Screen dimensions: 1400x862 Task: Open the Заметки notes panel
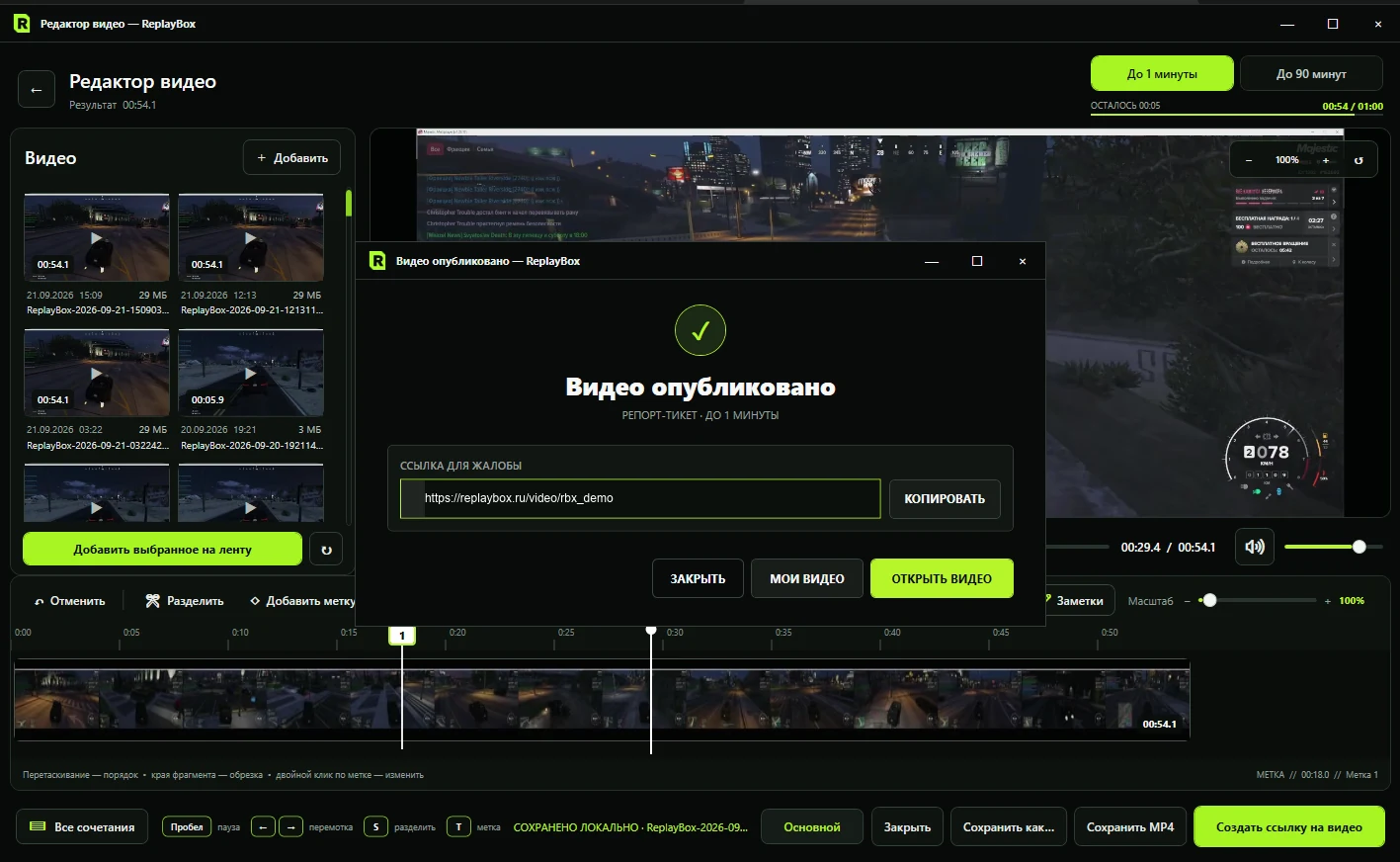tap(1080, 601)
